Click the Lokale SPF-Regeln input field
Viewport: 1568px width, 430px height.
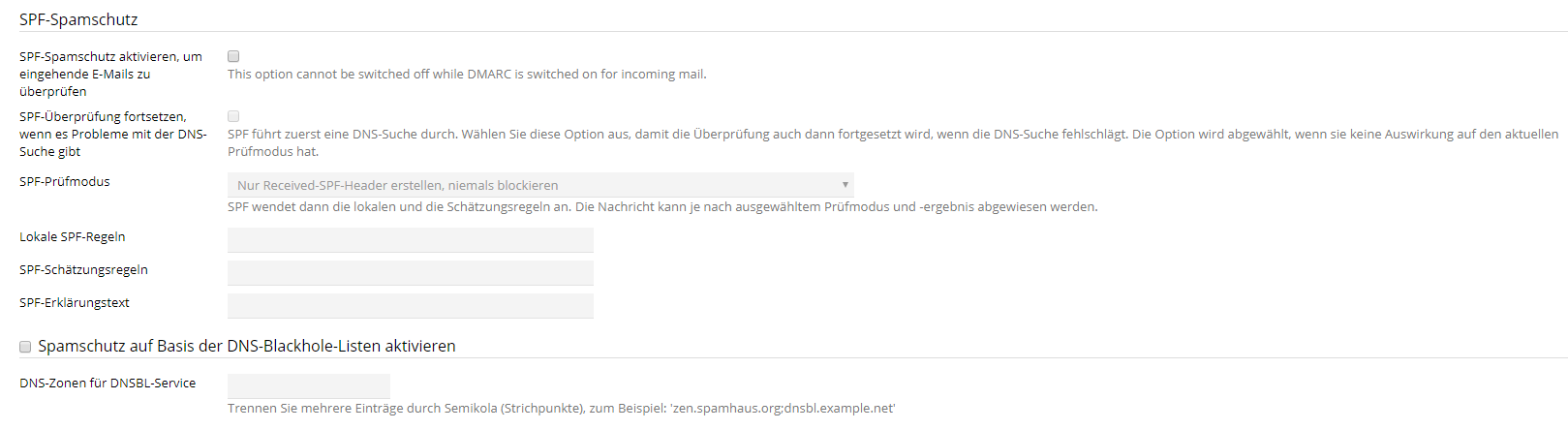click(410, 240)
